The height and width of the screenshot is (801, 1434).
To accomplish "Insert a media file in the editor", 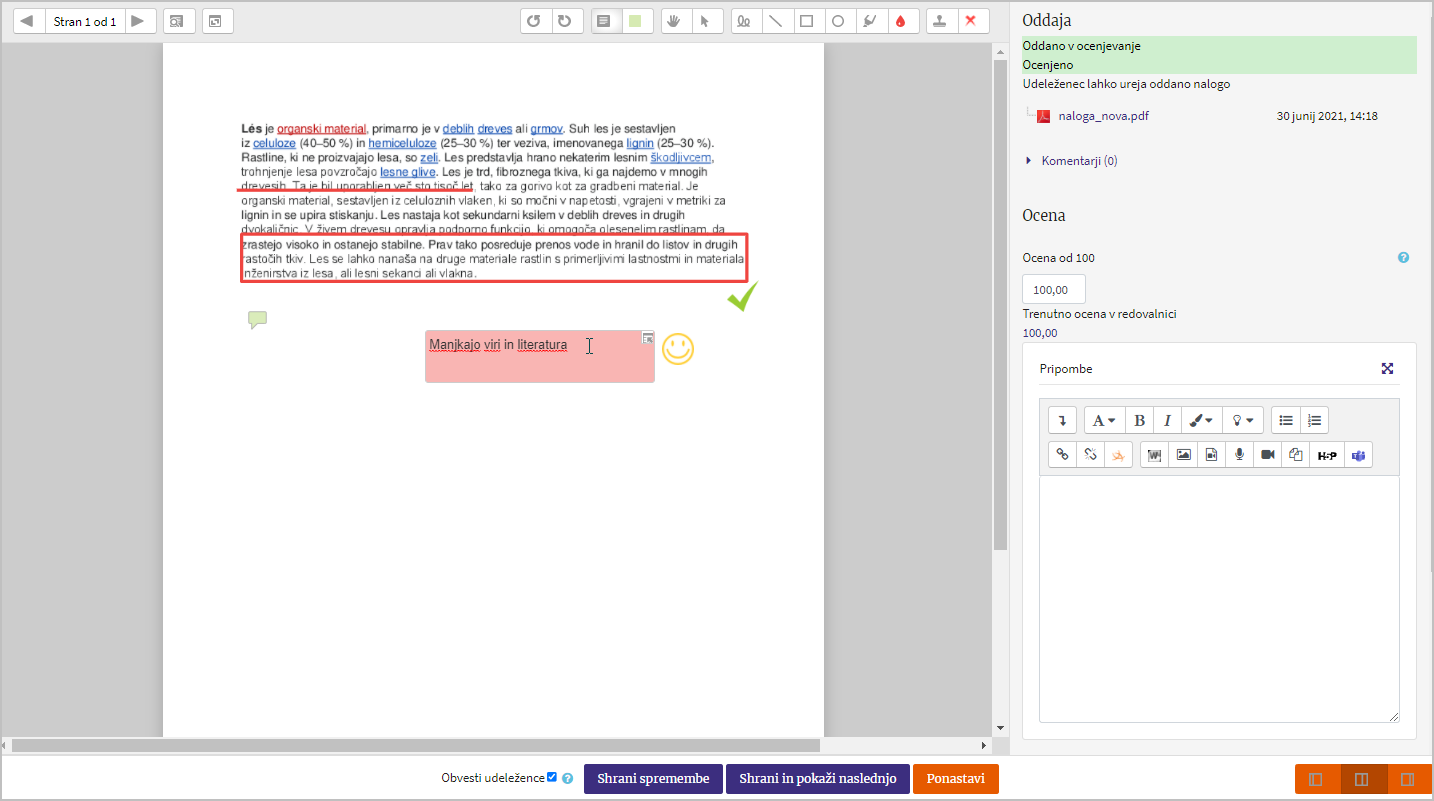I will tap(1211, 455).
